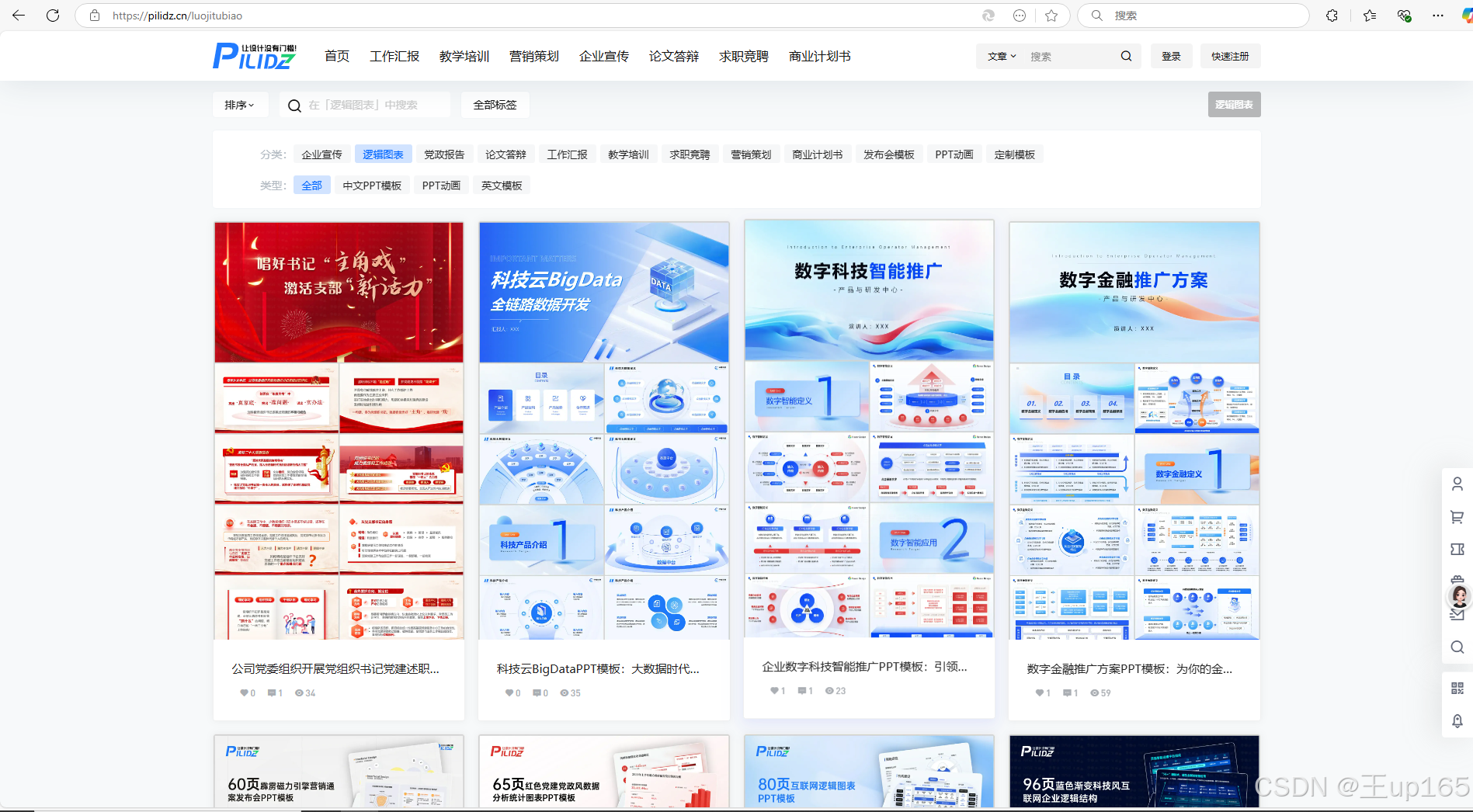1473x812 pixels.
Task: Open 营销策划 navigation menu item
Action: (534, 56)
